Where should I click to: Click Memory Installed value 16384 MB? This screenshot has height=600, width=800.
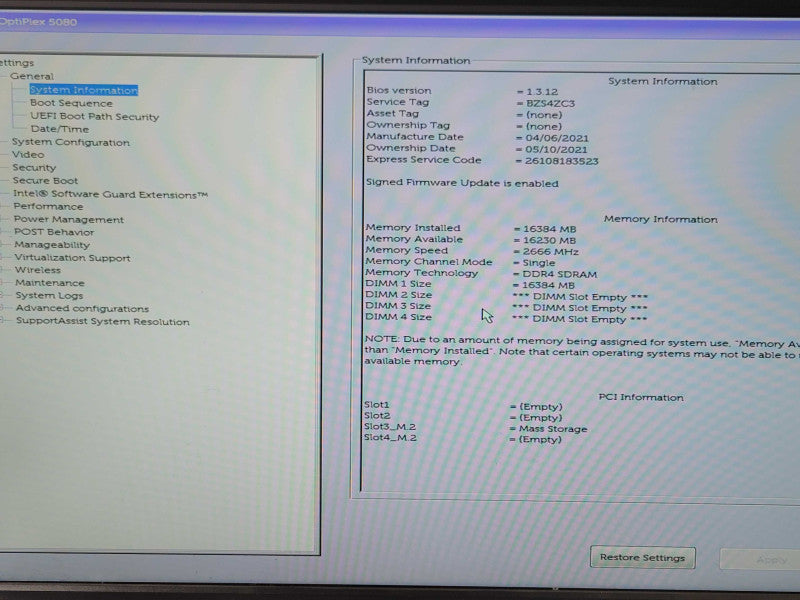(x=549, y=229)
